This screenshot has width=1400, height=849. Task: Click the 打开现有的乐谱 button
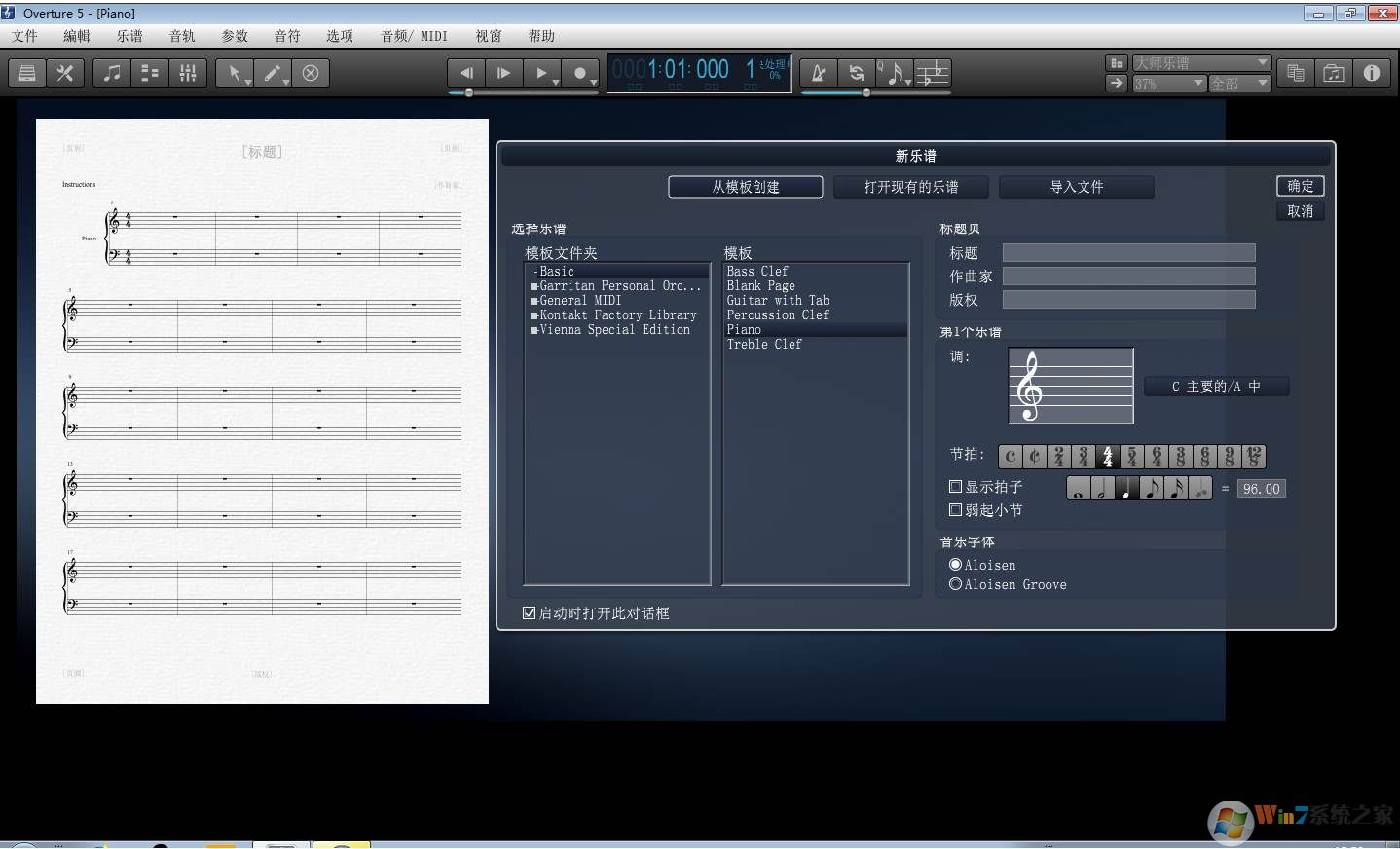coord(911,187)
